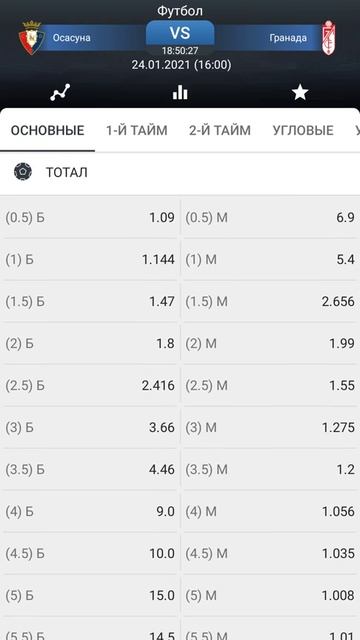This screenshot has width=360, height=640.
Task: Tap (5) М odds 1.008
Action: click(x=270, y=596)
